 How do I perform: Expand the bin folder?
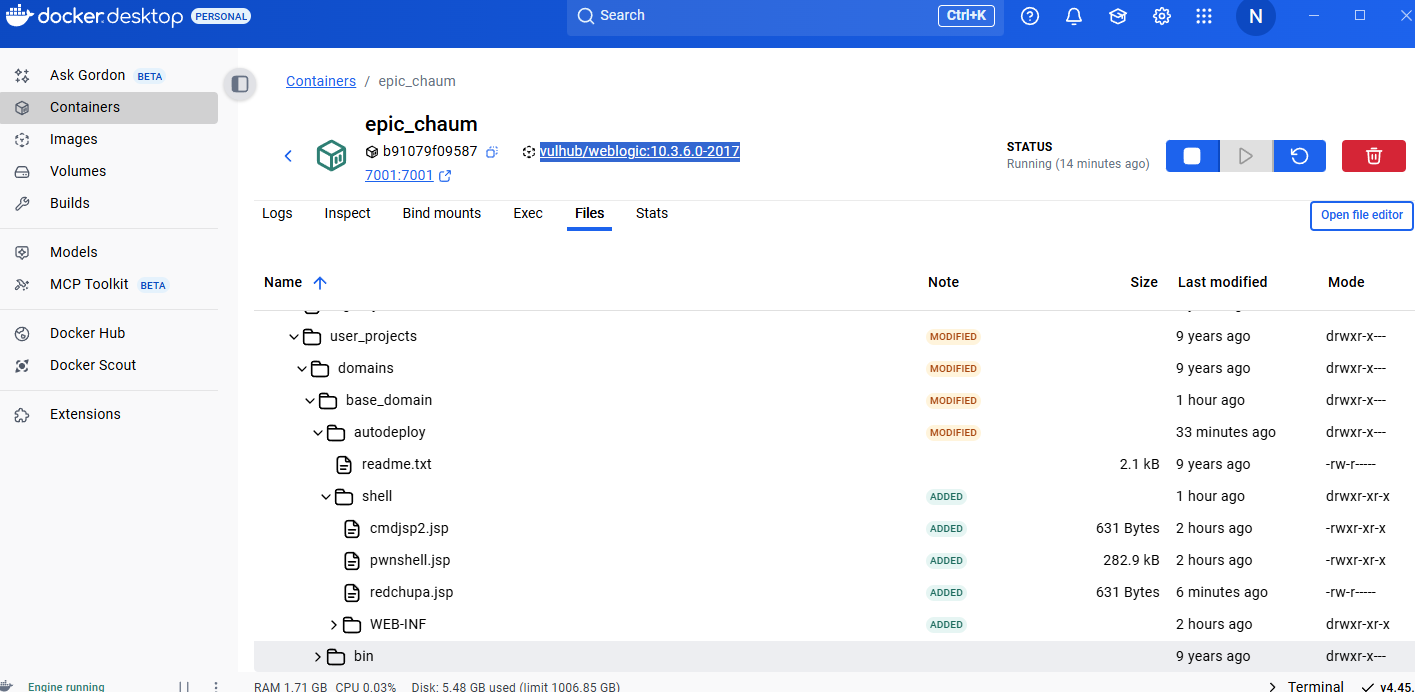pos(318,657)
